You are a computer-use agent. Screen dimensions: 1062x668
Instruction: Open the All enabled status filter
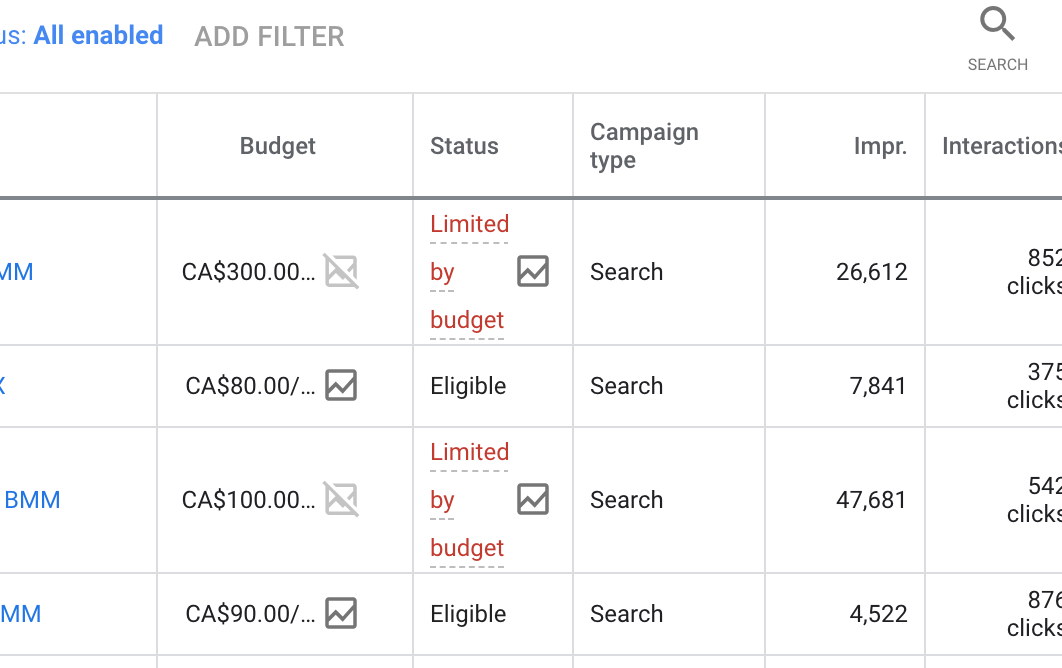tap(98, 36)
